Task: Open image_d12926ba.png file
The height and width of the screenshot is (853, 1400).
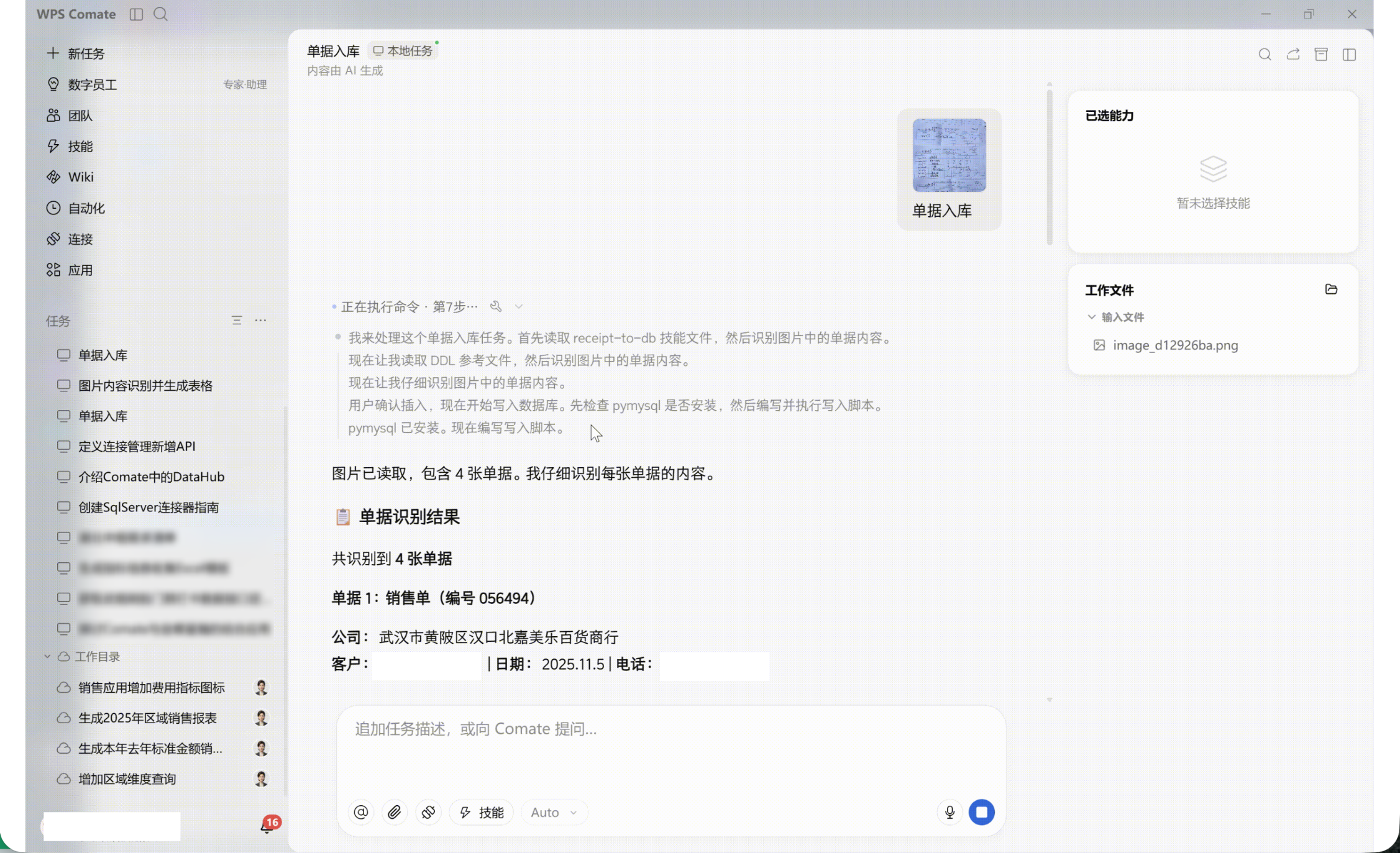Action: [1166, 345]
